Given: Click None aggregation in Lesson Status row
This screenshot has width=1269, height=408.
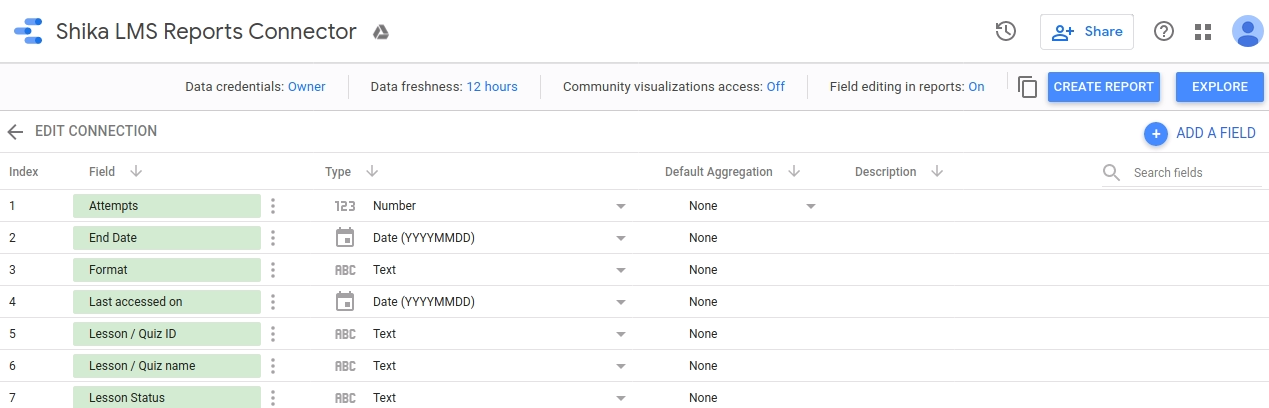Looking at the screenshot, I should point(703,398).
